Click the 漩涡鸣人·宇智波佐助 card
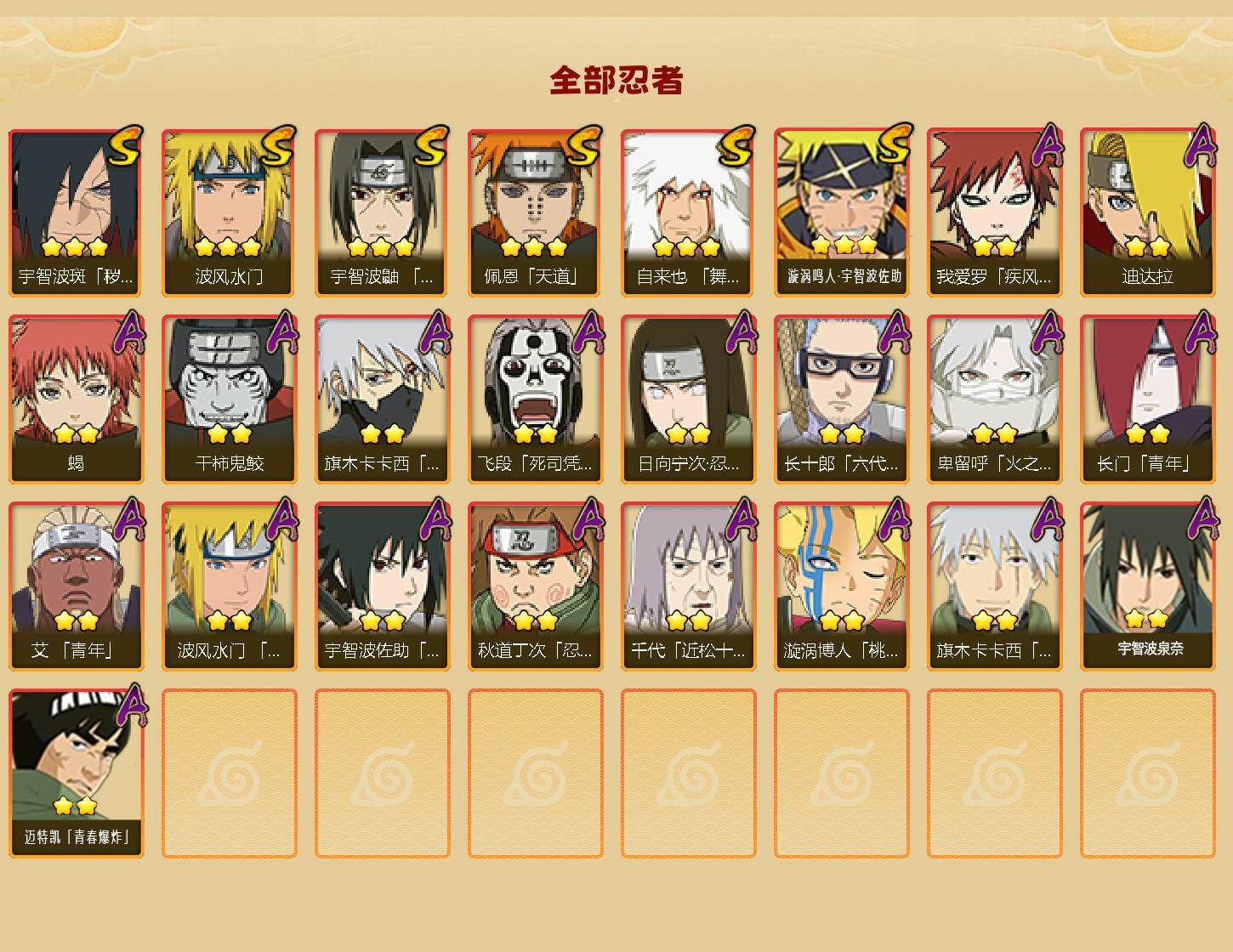This screenshot has height=952, width=1233. [x=842, y=212]
